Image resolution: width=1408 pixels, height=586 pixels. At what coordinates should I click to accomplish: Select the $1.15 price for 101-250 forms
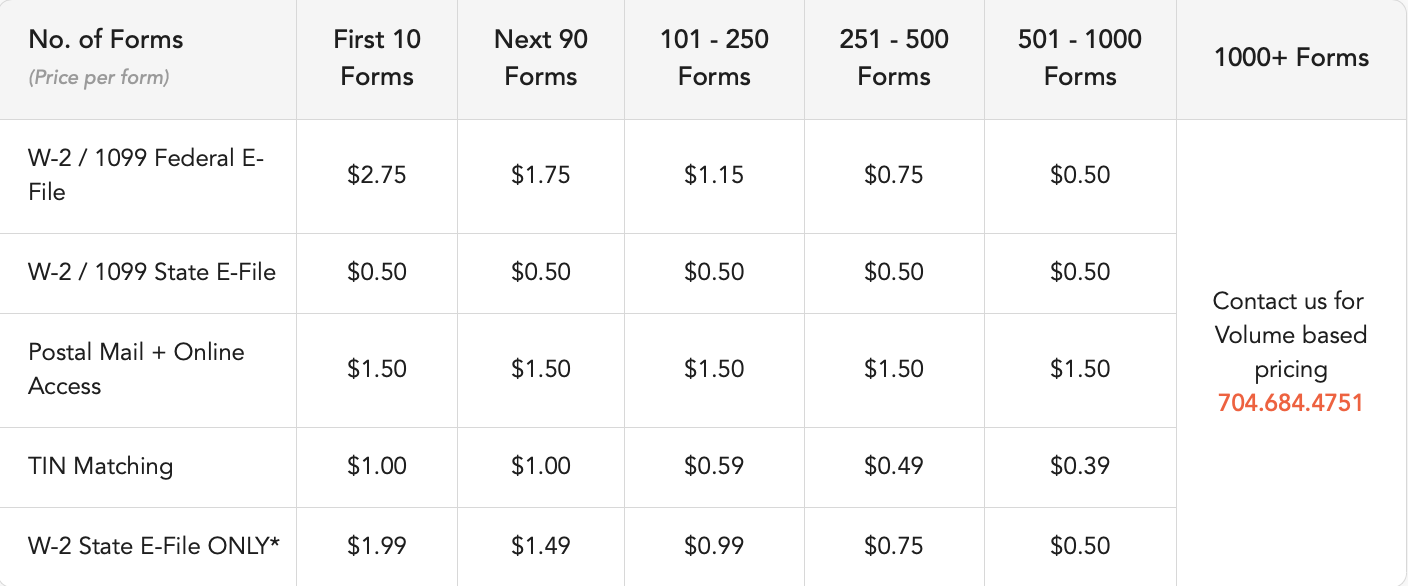point(714,175)
